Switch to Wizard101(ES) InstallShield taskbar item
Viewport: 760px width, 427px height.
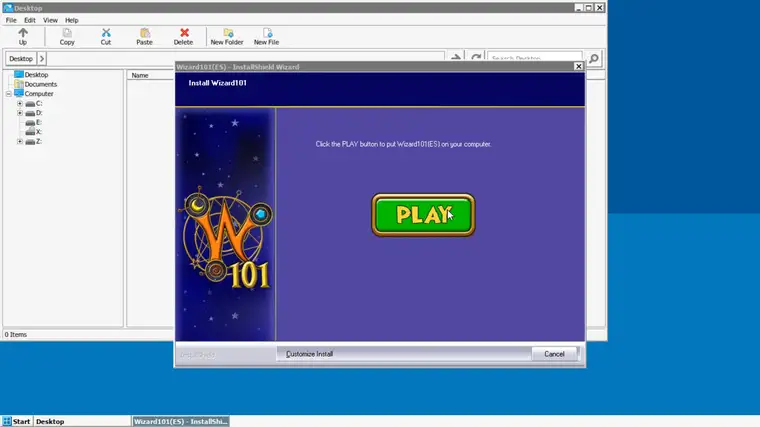[x=180, y=421]
